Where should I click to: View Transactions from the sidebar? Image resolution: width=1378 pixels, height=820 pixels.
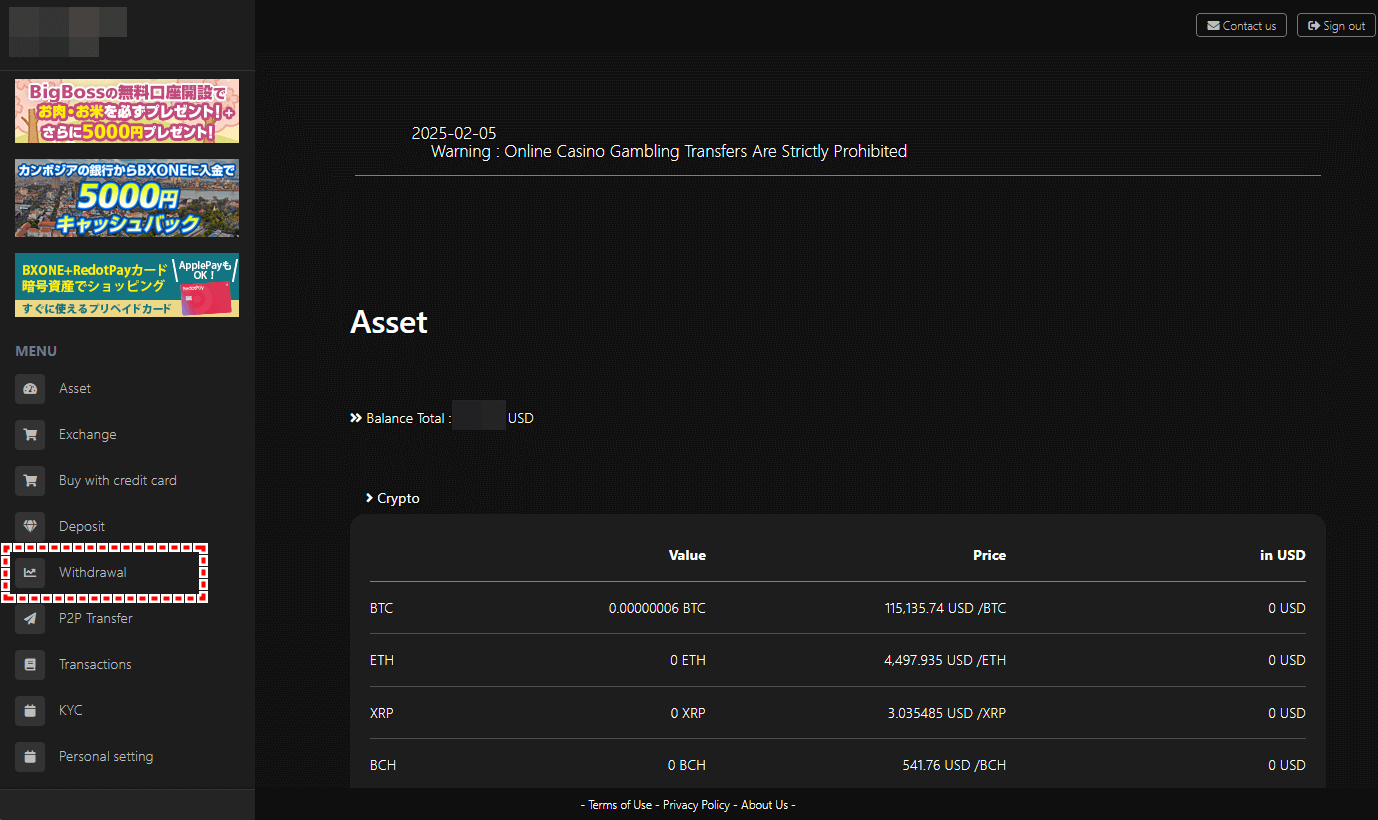95,665
